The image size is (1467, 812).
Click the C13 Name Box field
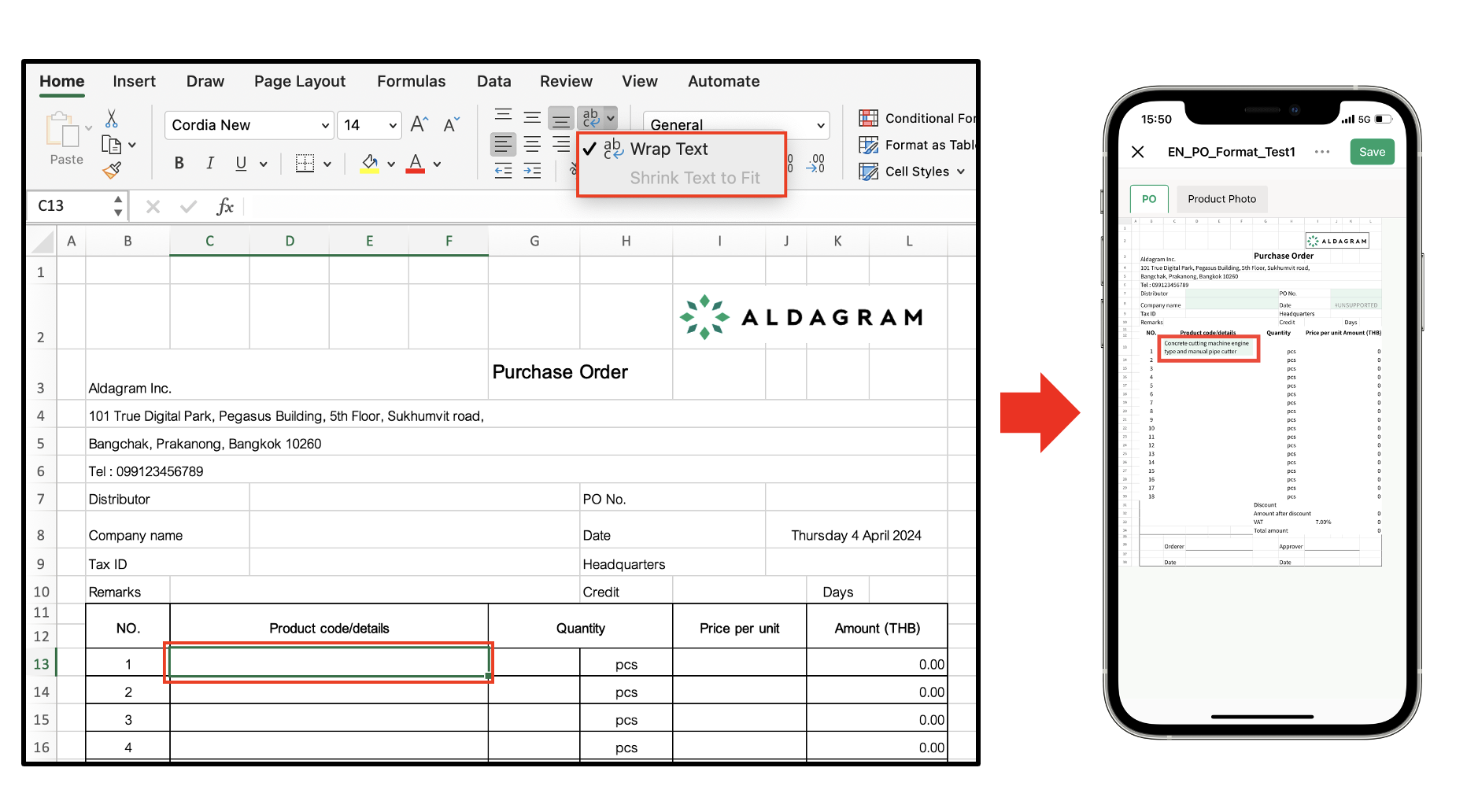point(71,206)
